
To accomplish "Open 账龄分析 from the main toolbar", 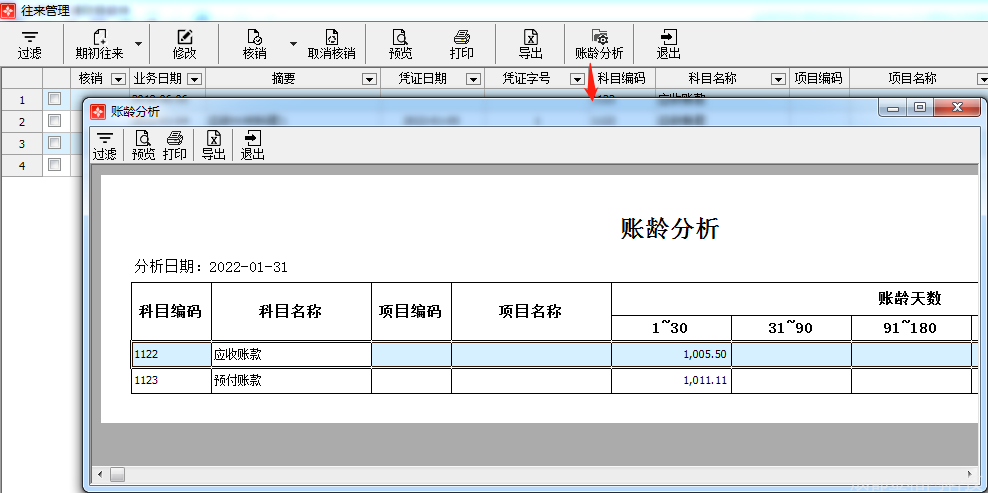I will point(599,44).
